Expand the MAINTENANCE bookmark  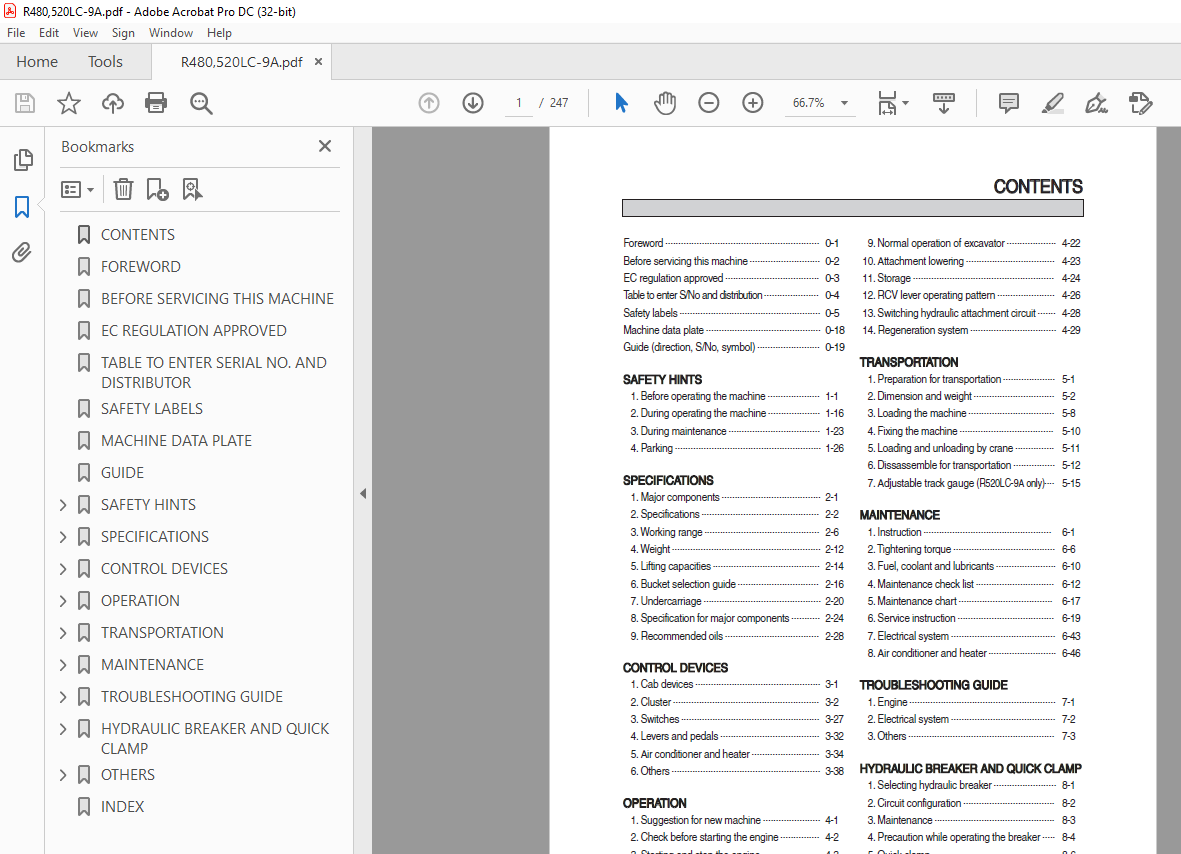[63, 665]
